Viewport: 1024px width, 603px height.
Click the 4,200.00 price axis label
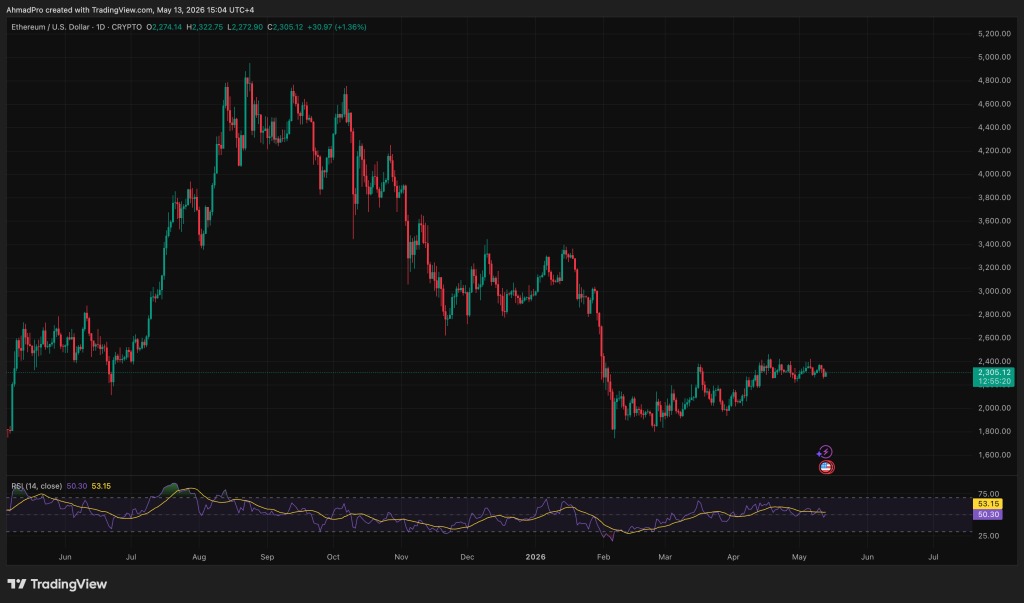coord(994,151)
